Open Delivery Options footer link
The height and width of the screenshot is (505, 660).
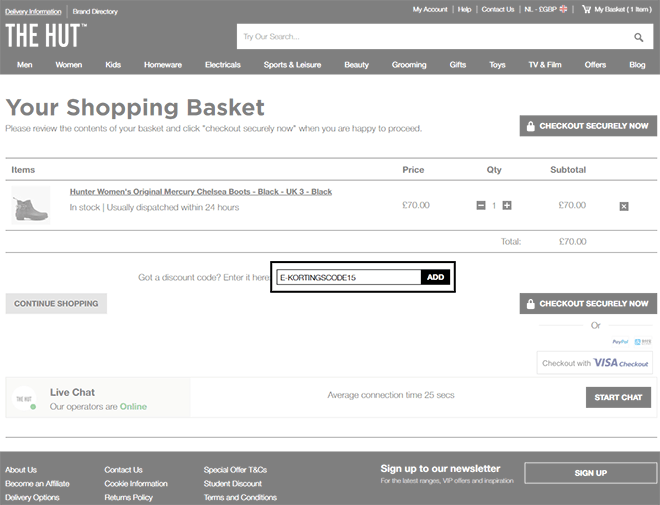tap(32, 497)
